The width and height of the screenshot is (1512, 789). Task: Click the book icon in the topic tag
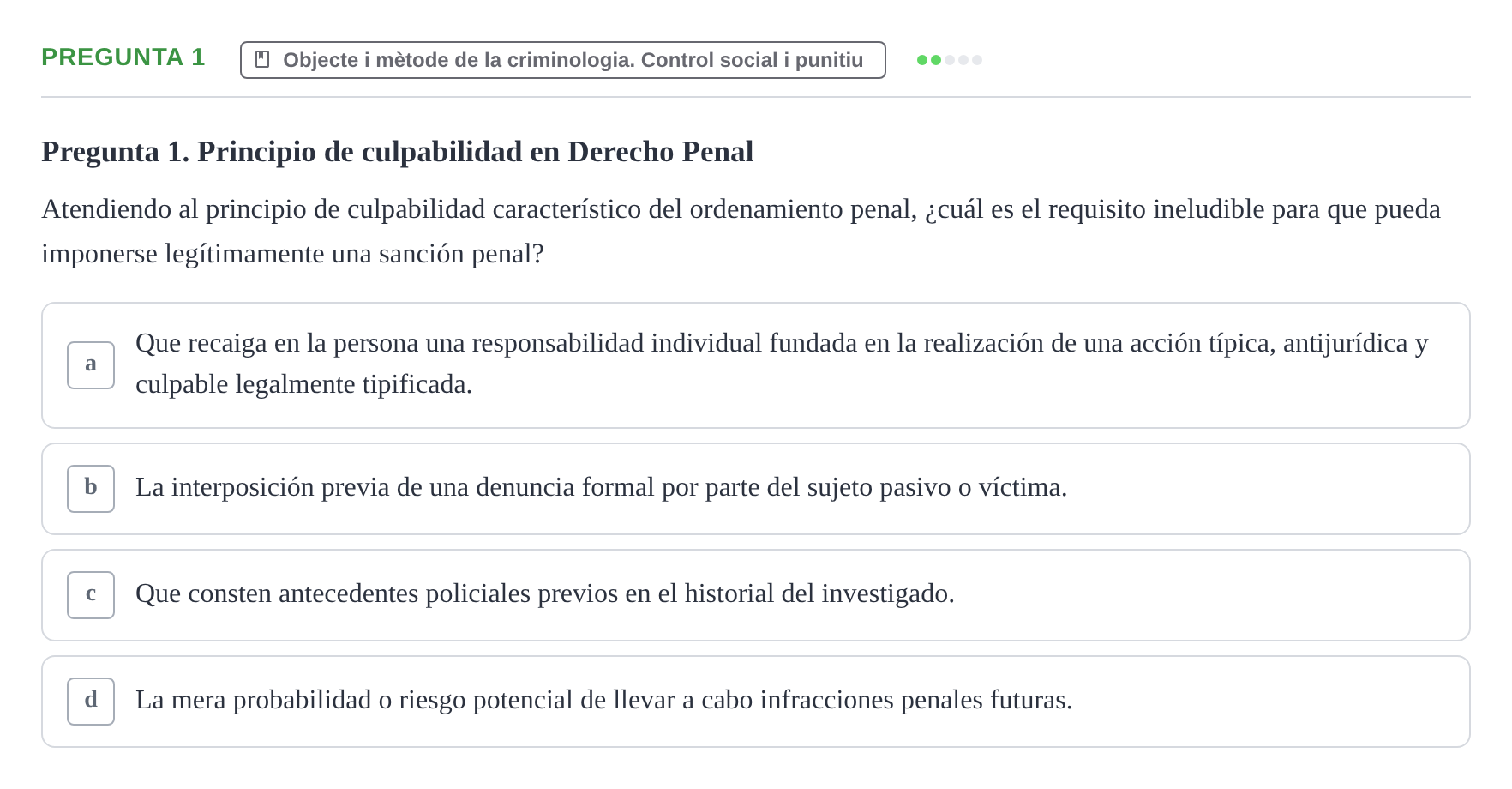click(x=262, y=60)
